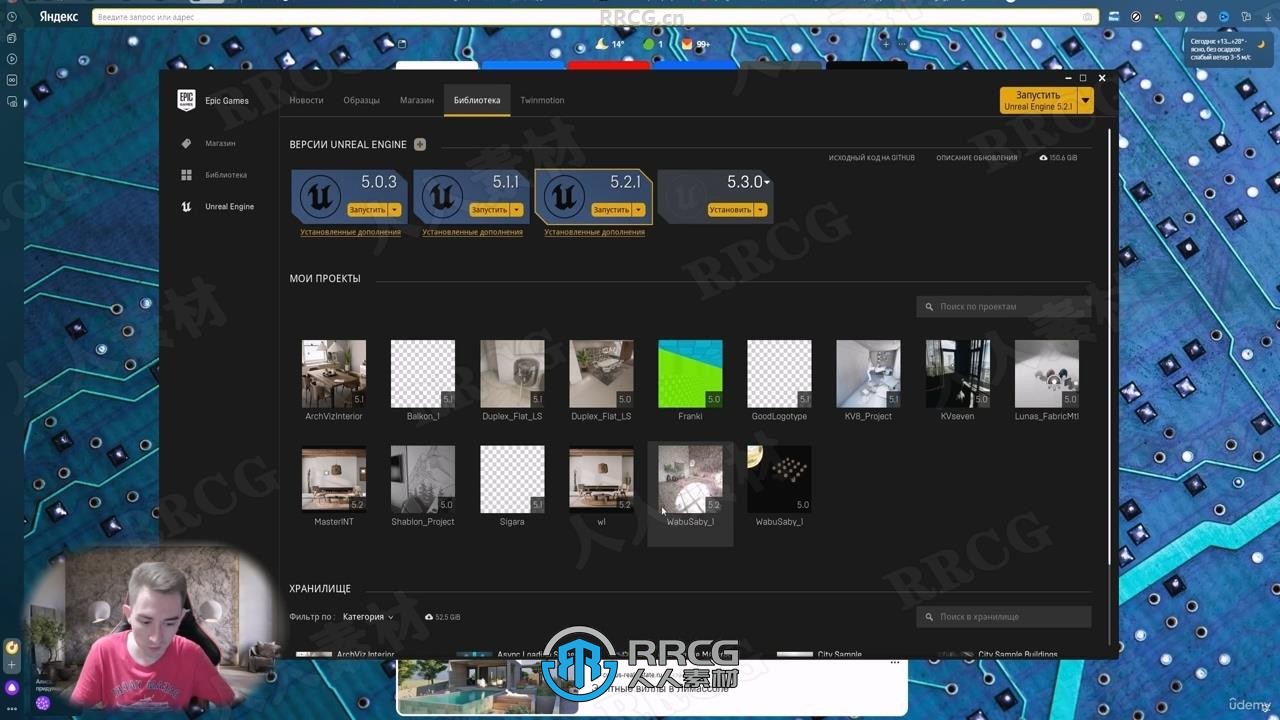Open Sigara project thumbnail
Viewport: 1280px width, 720px height.
pos(512,479)
